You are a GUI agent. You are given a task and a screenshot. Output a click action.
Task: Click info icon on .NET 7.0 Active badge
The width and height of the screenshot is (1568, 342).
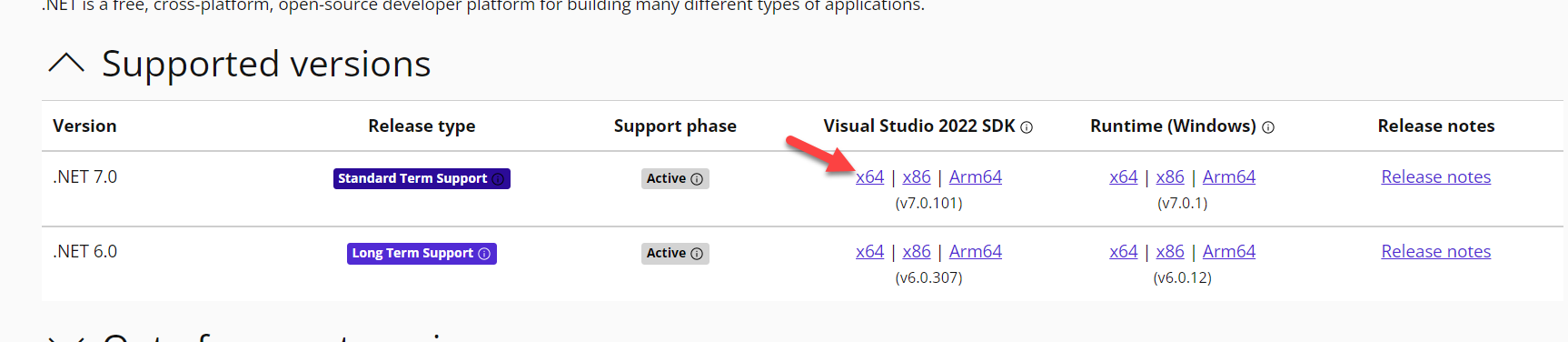coord(697,179)
